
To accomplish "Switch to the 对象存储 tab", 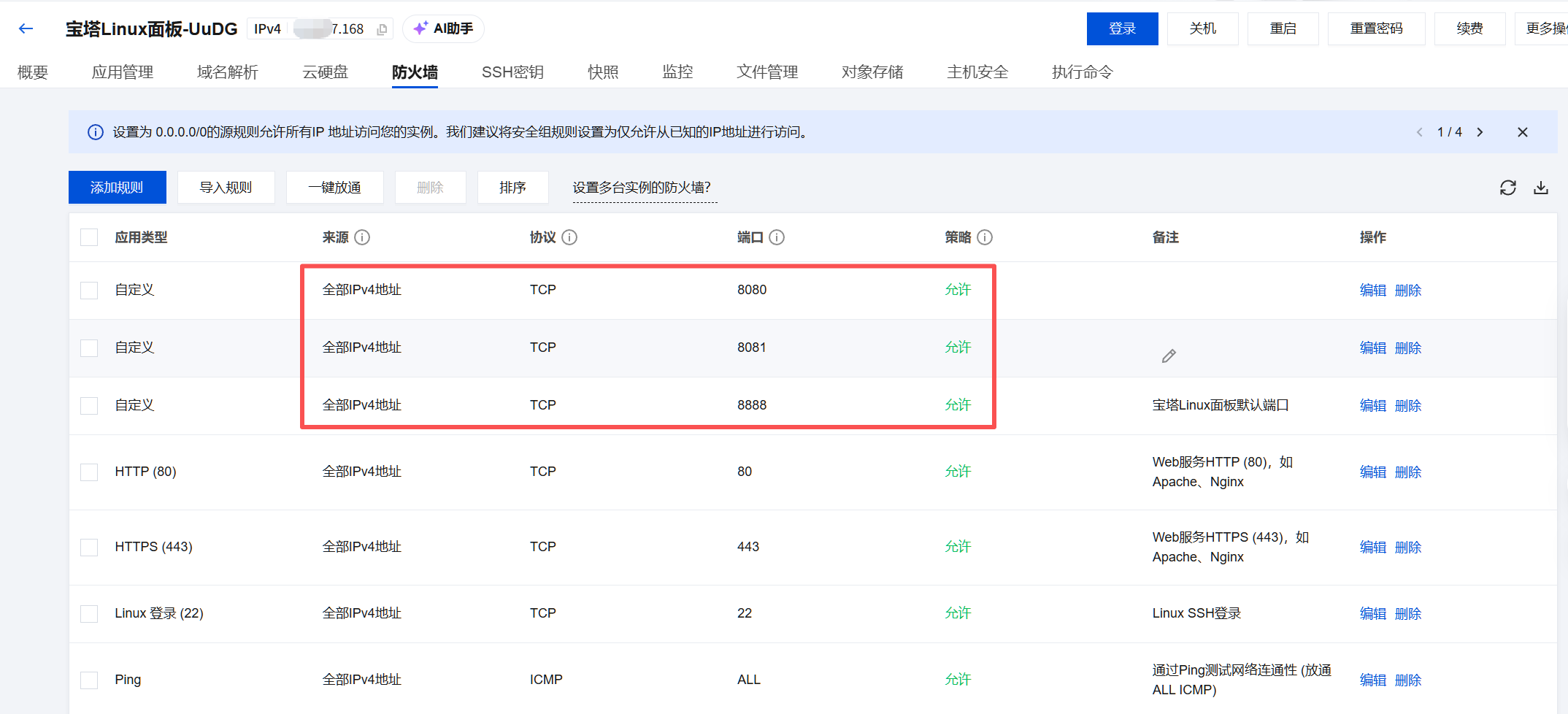I will click(872, 72).
